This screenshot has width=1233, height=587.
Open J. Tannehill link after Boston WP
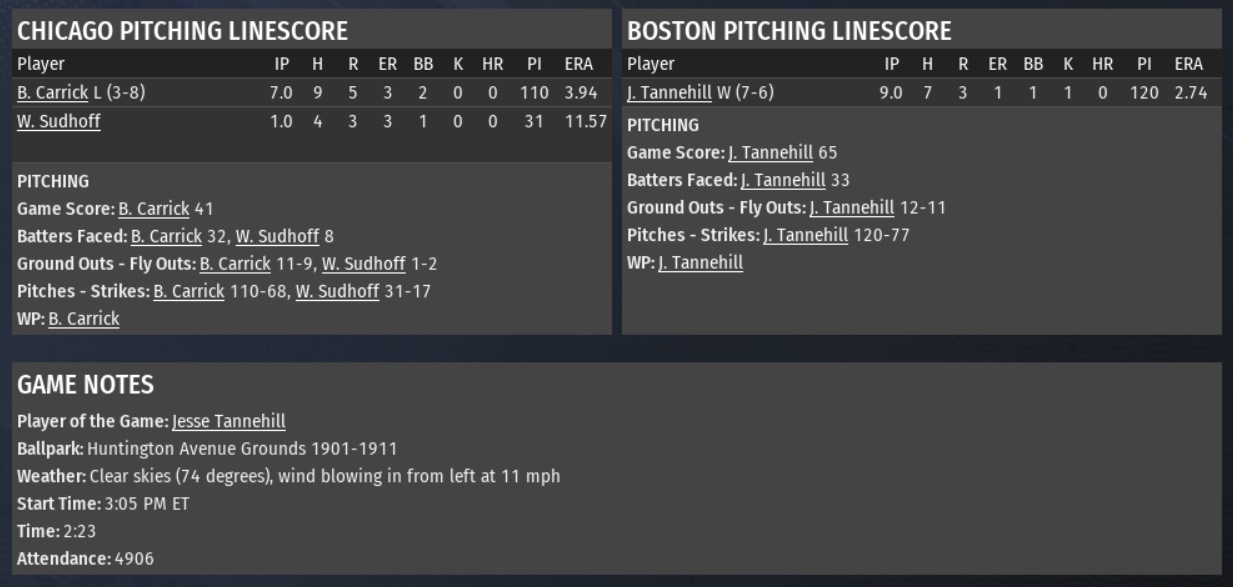coord(701,264)
